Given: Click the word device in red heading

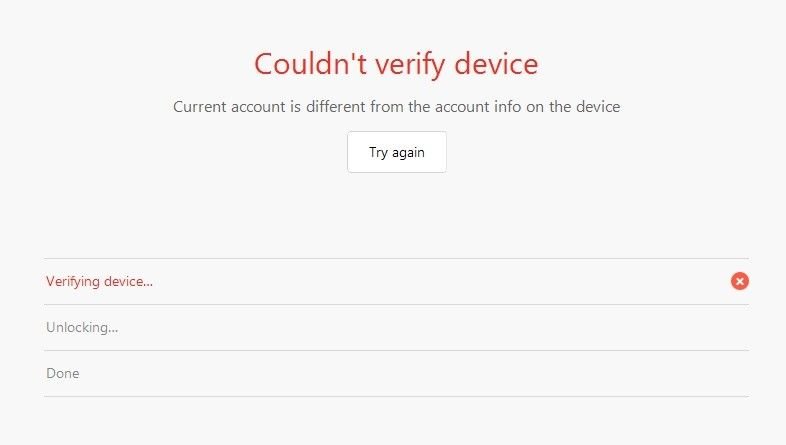Looking at the screenshot, I should click(496, 64).
